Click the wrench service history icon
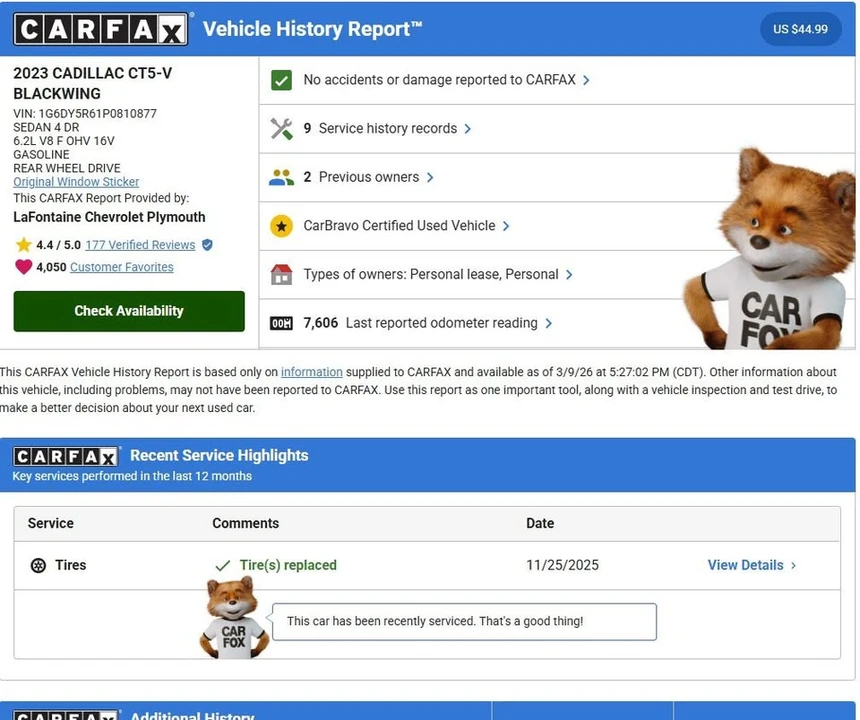The image size is (860, 720). pos(281,129)
